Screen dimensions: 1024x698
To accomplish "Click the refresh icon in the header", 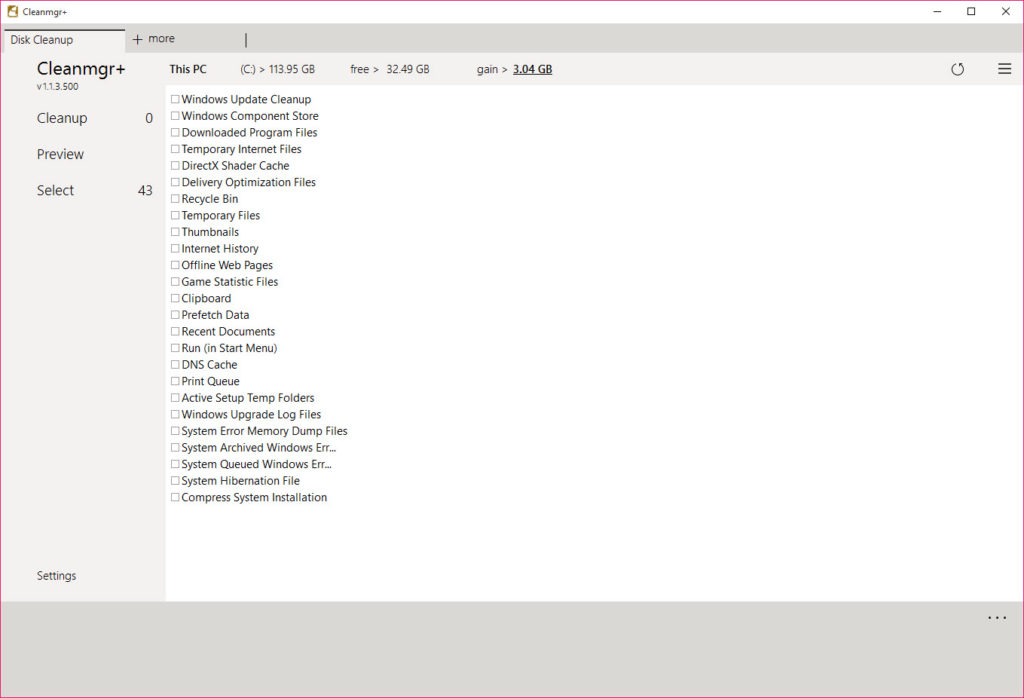I will click(957, 69).
